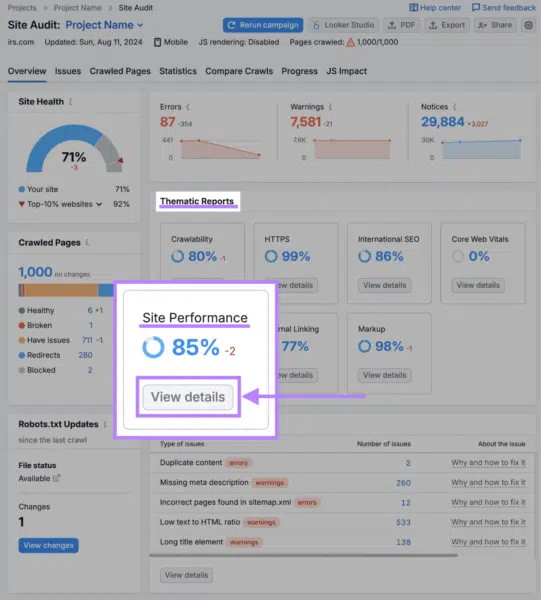Image resolution: width=541 pixels, height=600 pixels.
Task: Click the Crawled Pages info icon
Action: coord(87,243)
